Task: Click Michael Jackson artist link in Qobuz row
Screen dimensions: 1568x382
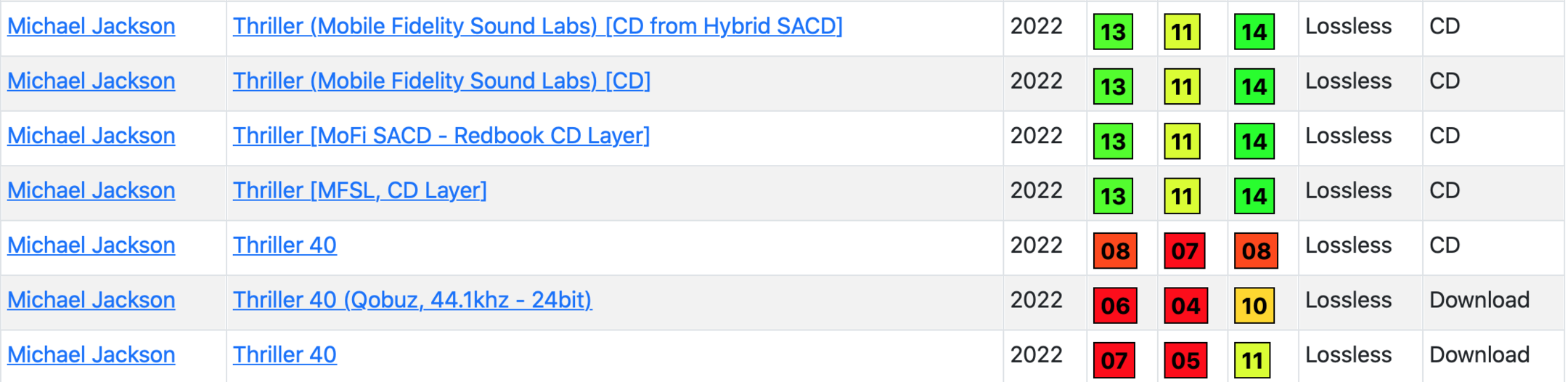Action: click(x=91, y=300)
